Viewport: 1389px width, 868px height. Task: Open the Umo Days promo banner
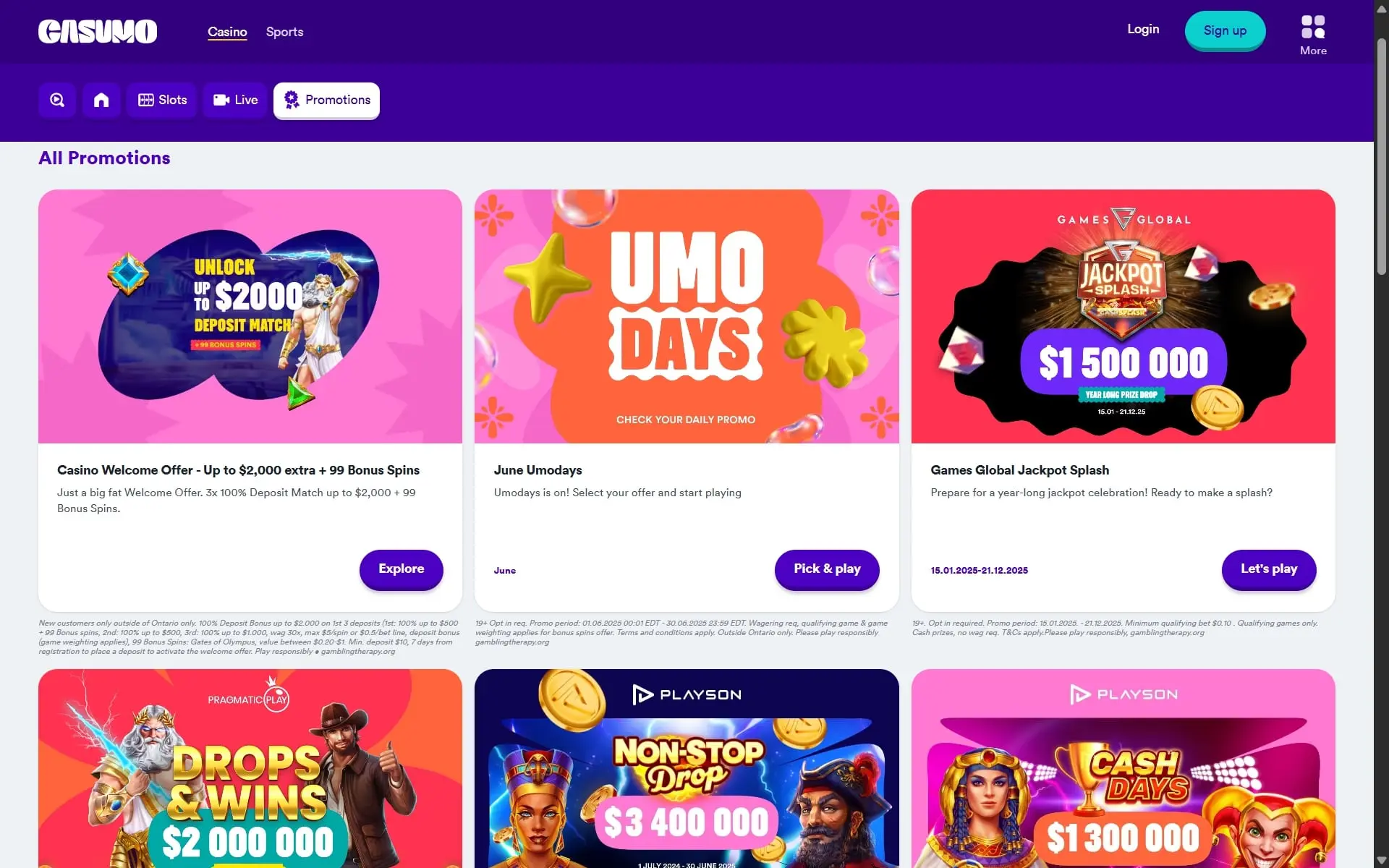coord(687,316)
